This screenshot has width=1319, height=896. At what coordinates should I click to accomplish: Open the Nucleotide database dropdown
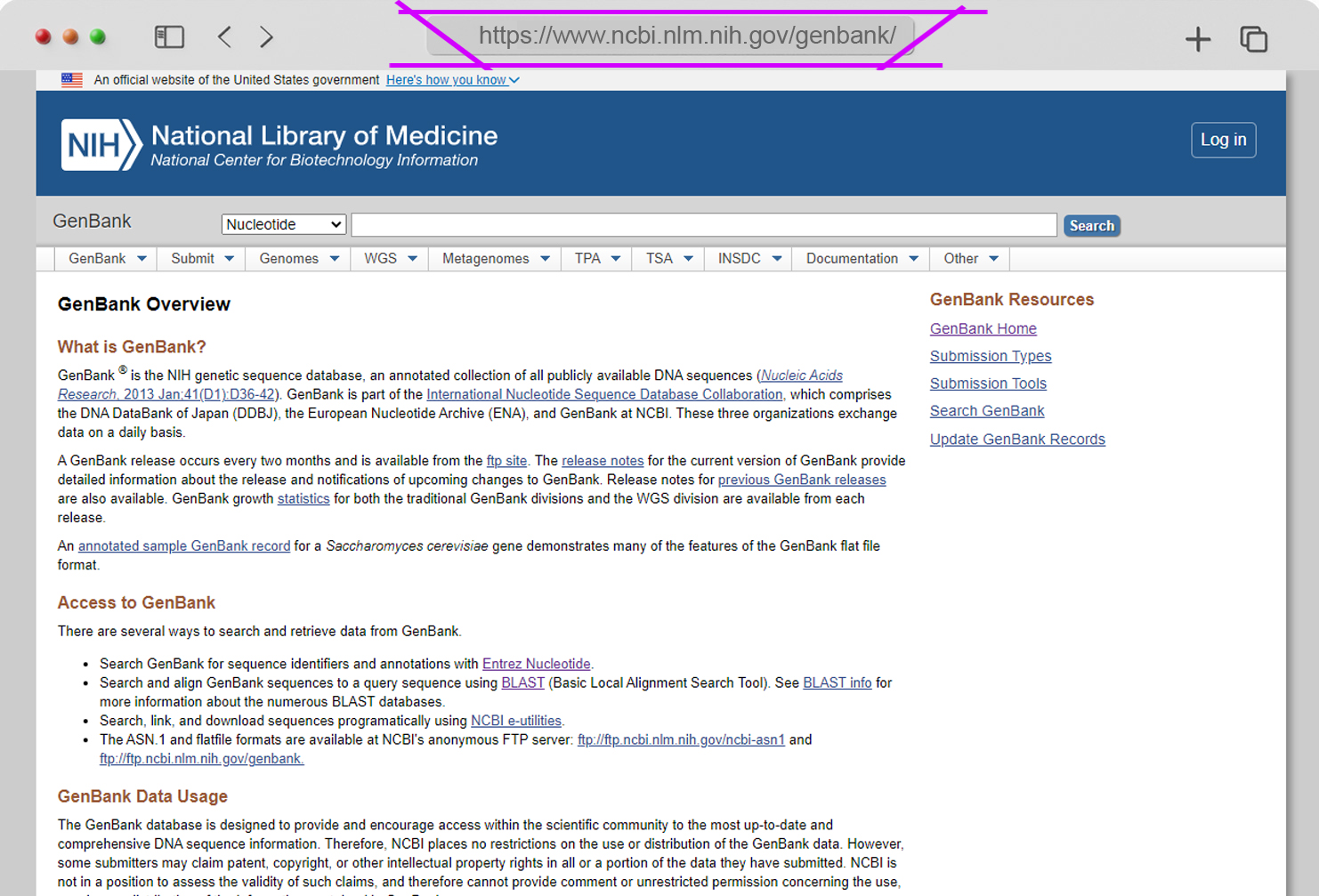click(x=284, y=224)
